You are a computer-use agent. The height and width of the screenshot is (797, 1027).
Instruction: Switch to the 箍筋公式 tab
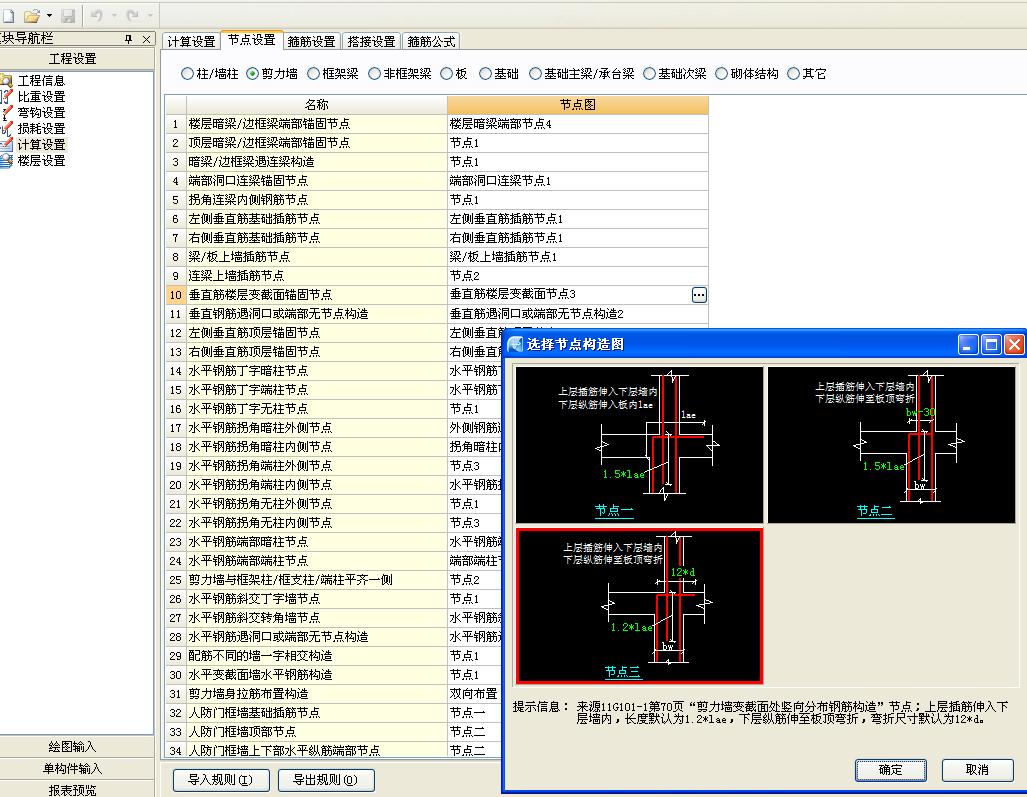point(431,41)
